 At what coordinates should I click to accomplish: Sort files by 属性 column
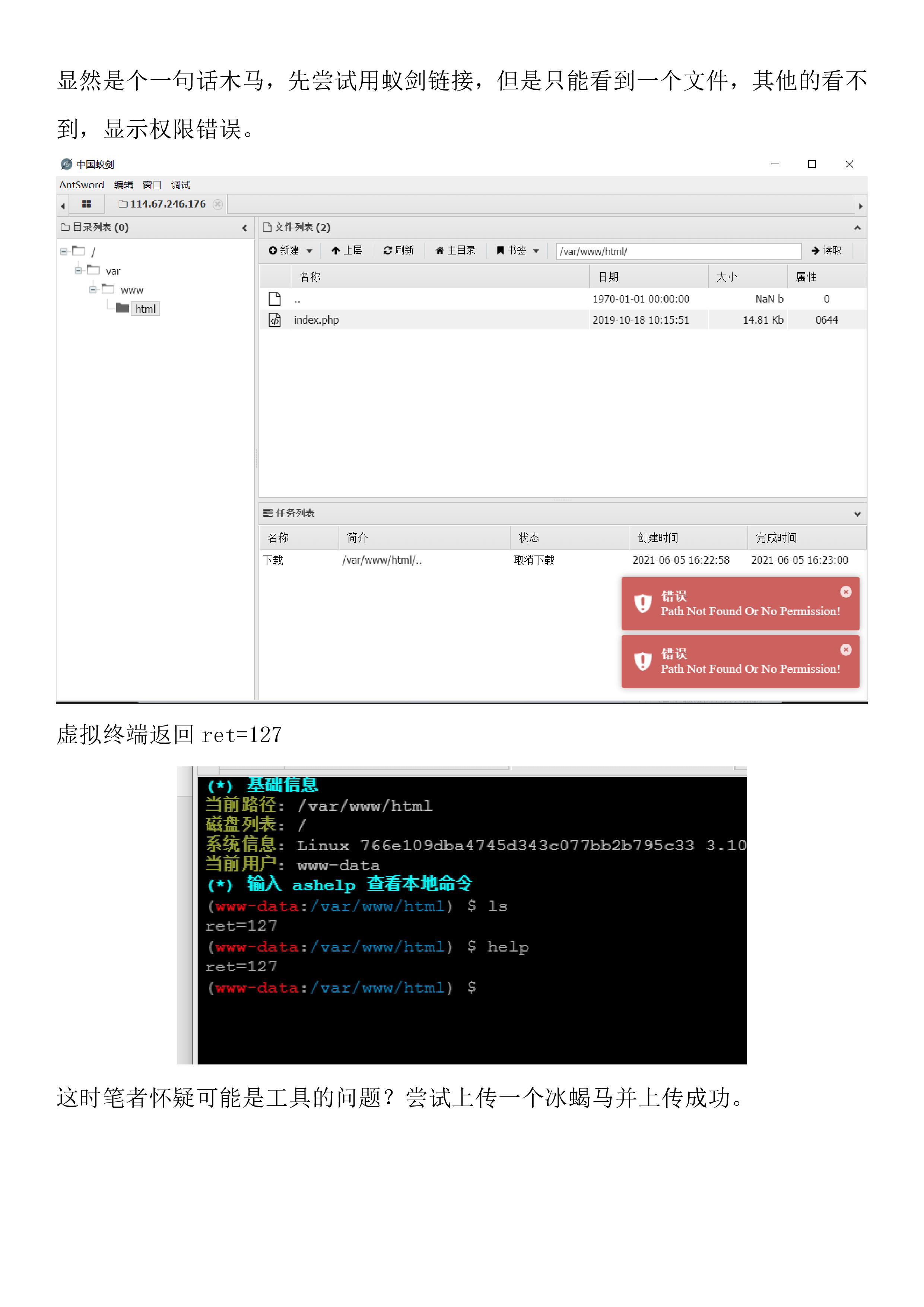827,277
